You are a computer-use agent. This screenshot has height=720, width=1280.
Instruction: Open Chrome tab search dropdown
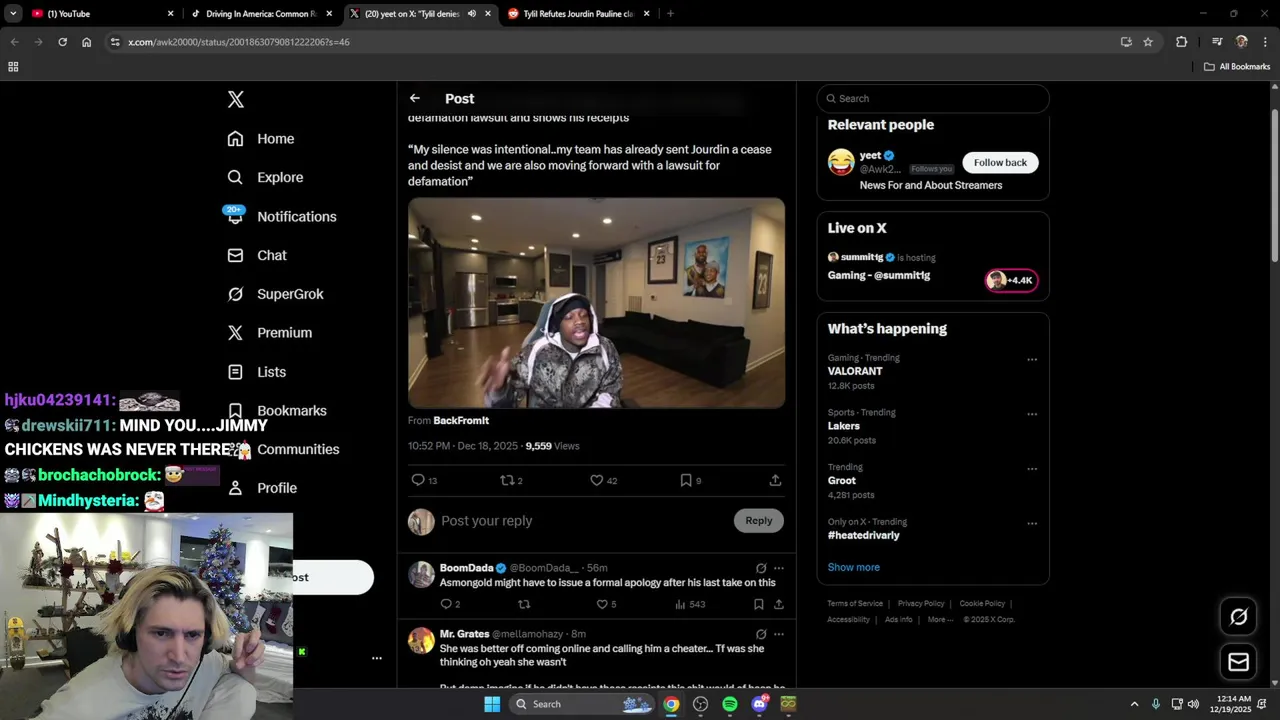point(13,13)
